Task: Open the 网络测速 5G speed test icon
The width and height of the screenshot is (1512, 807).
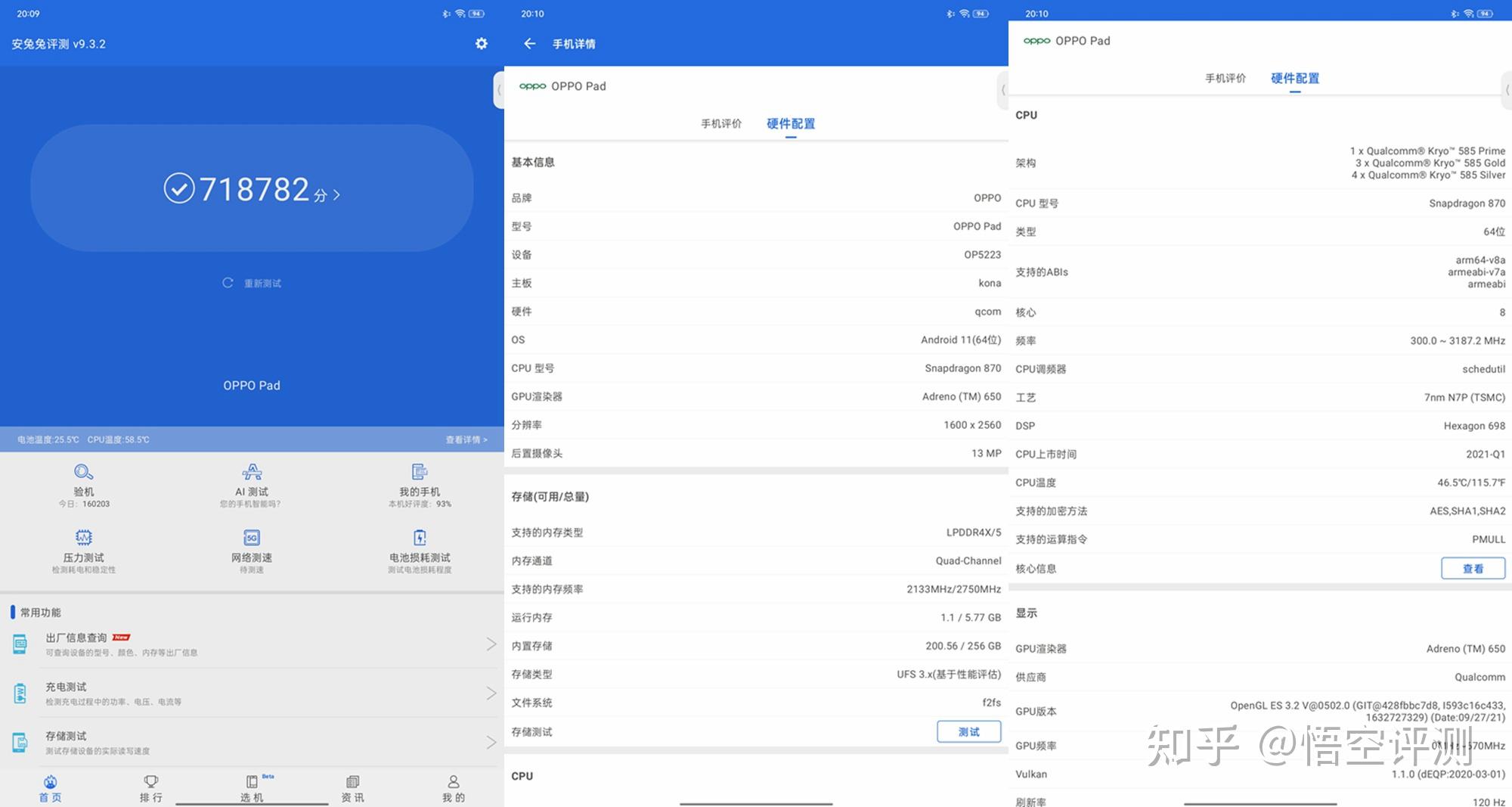Action: click(252, 538)
